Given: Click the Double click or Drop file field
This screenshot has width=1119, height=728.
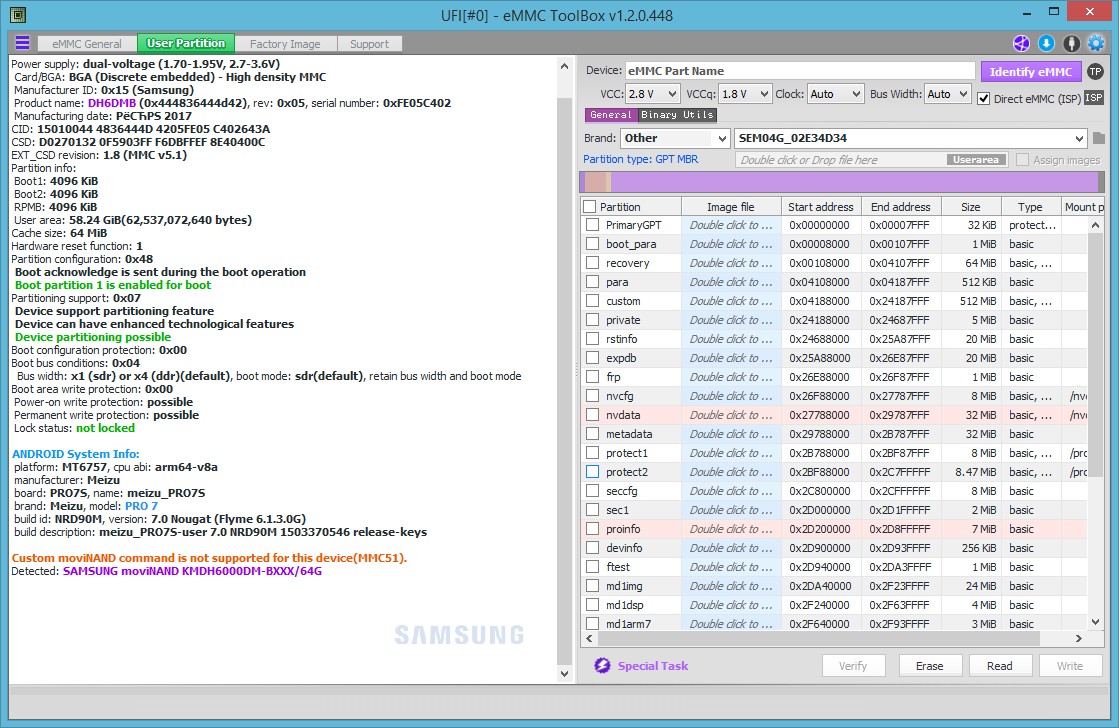Looking at the screenshot, I should point(842,160).
